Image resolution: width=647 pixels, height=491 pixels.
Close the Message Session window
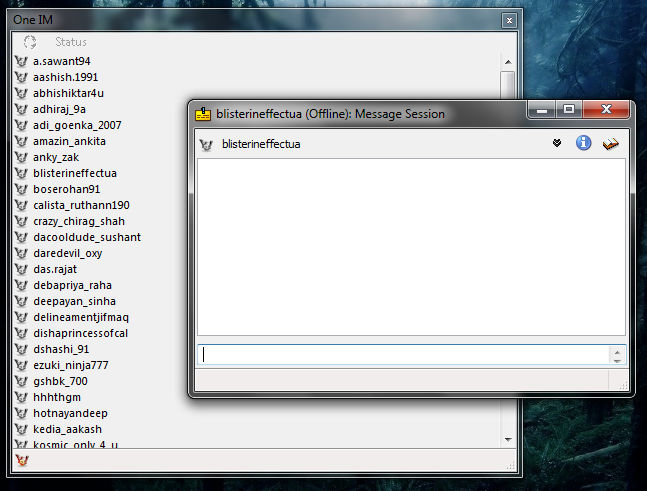coord(606,109)
